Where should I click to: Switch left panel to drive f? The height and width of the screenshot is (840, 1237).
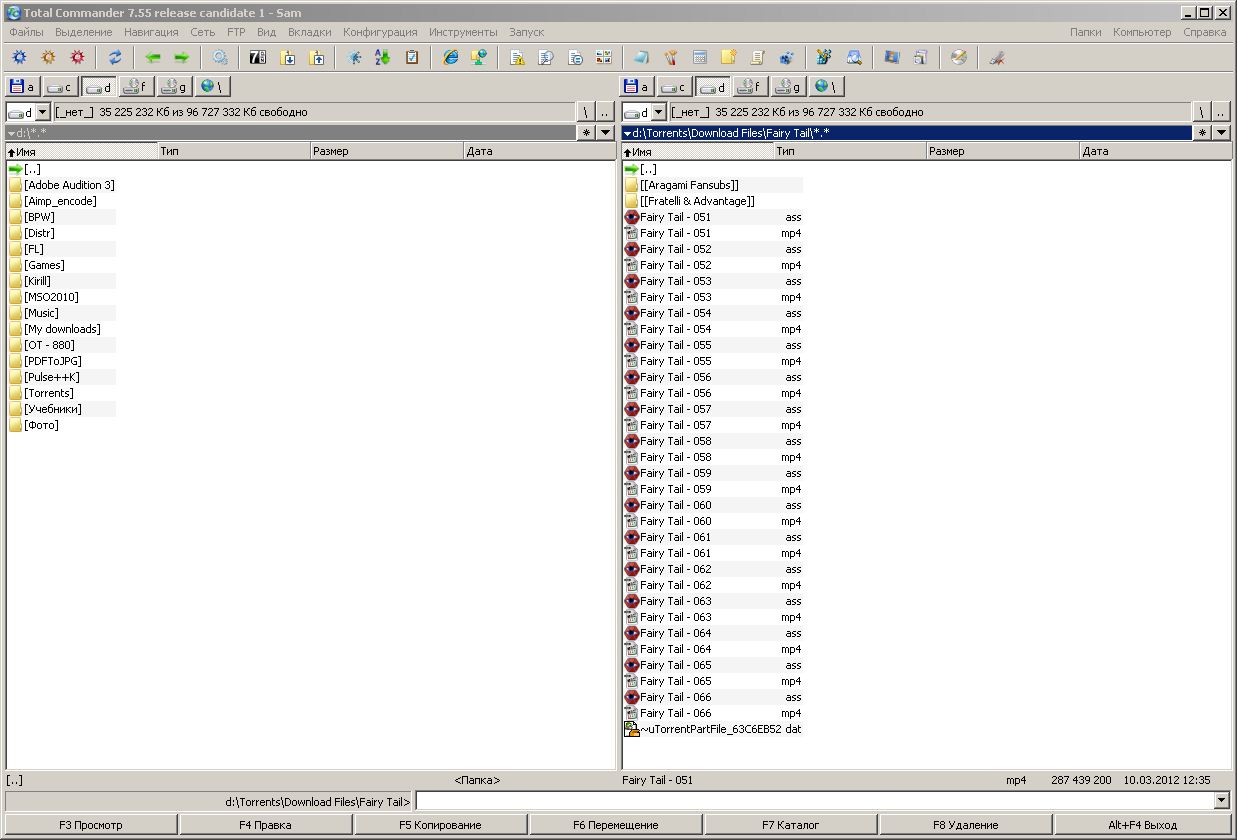coord(136,87)
